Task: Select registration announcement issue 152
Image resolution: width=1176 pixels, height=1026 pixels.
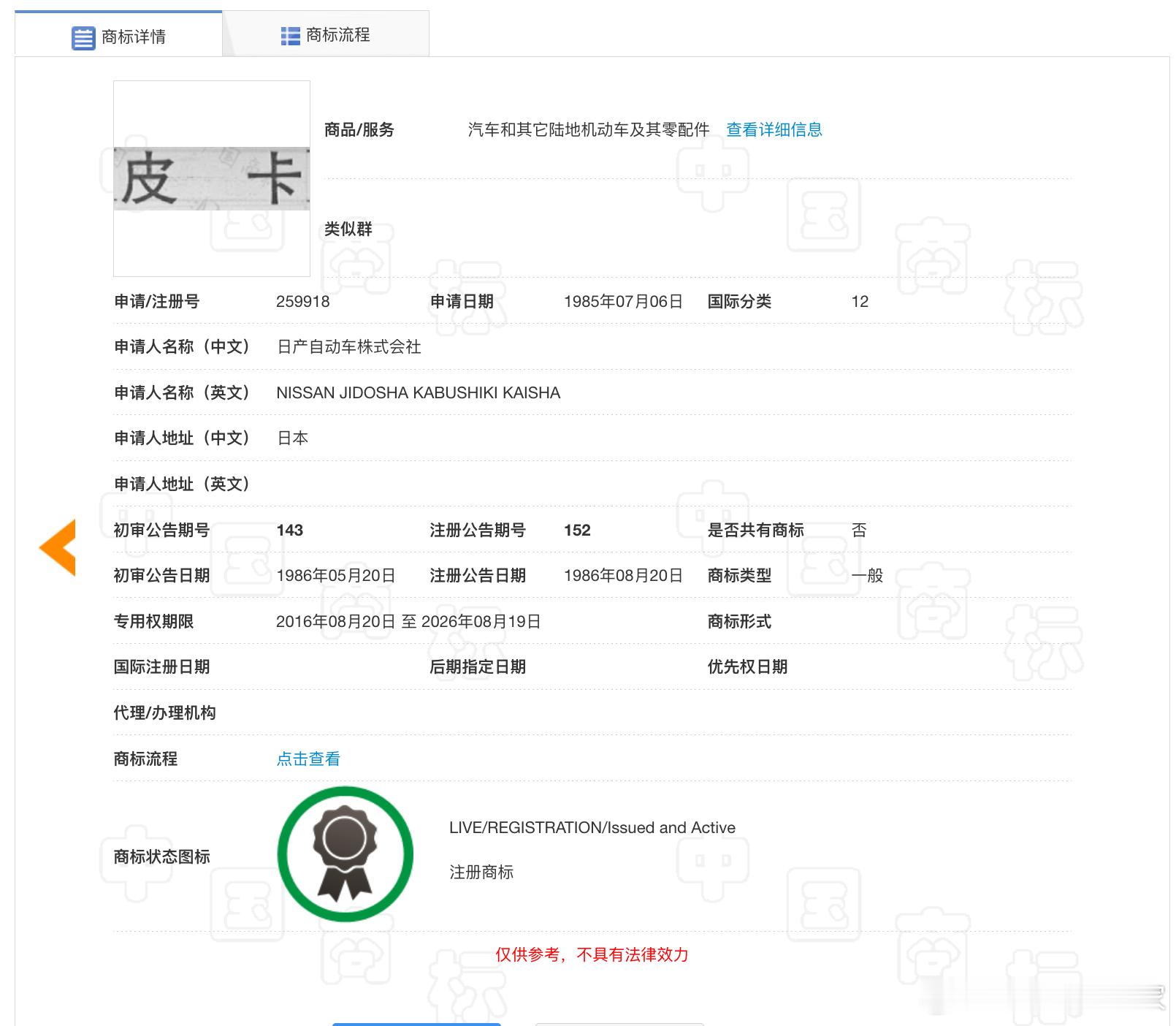Action: 577,531
